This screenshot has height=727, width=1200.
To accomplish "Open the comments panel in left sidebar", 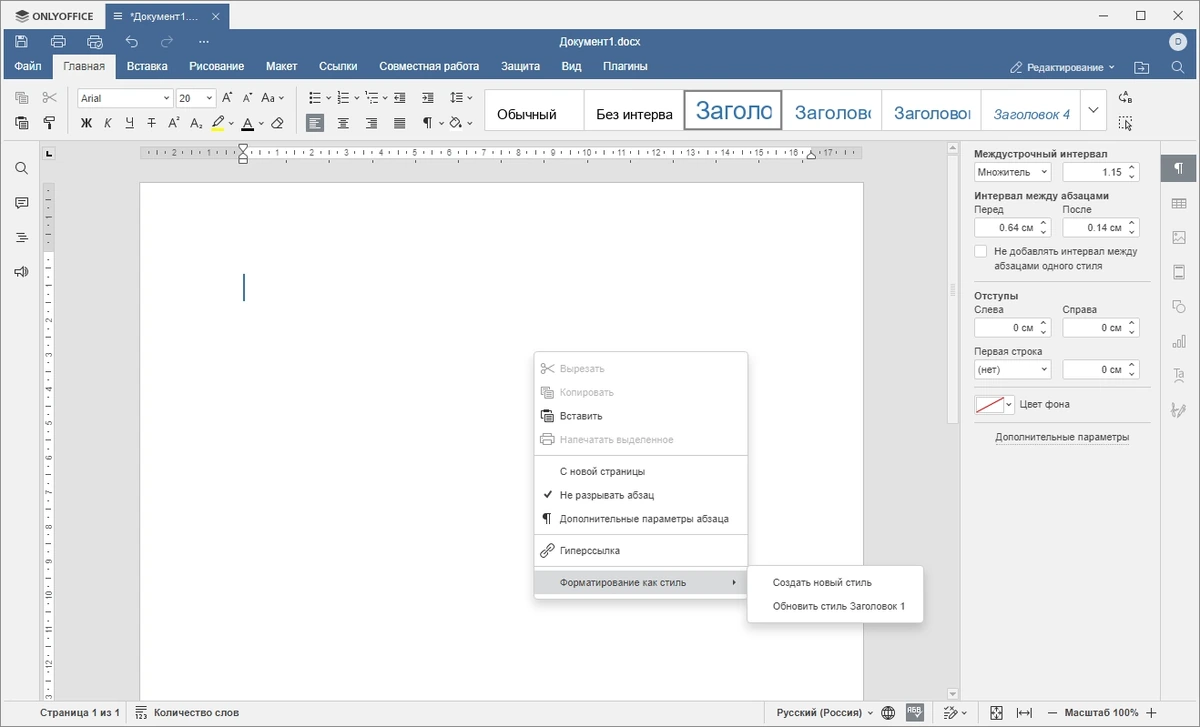I will [21, 203].
